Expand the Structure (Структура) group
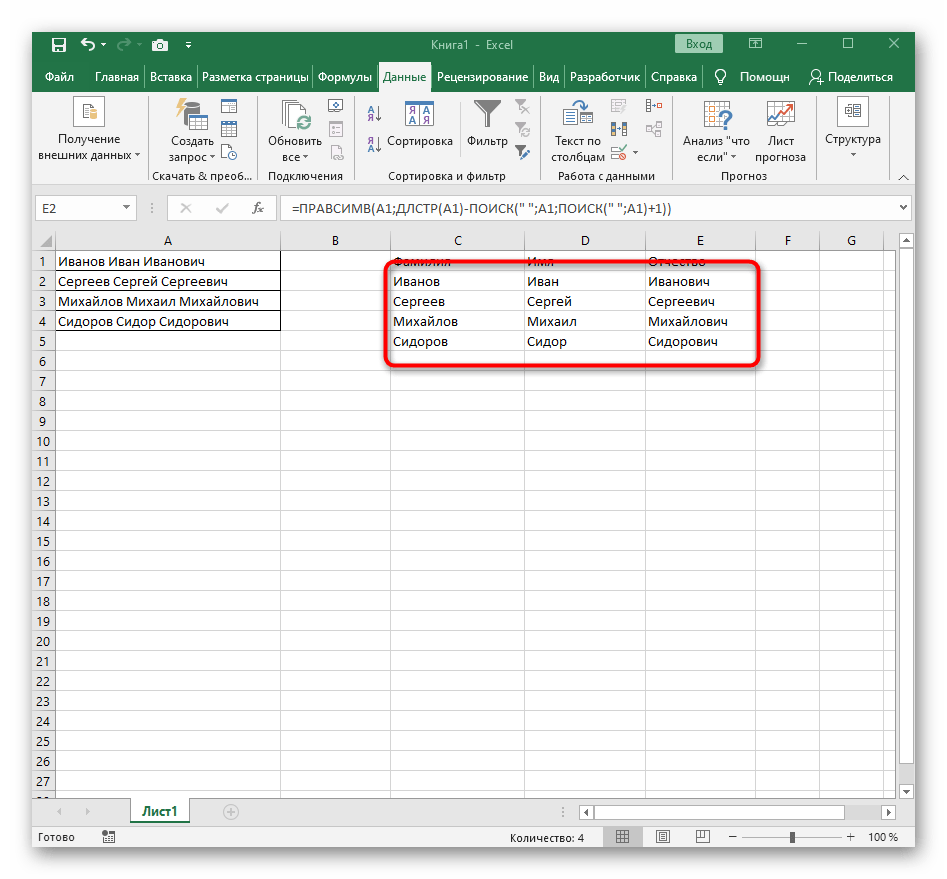 tap(853, 128)
